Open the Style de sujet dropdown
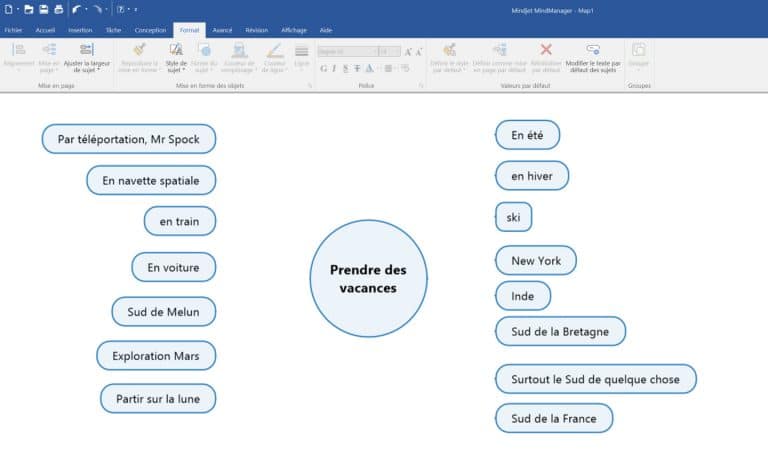The width and height of the screenshot is (768, 464). point(176,57)
